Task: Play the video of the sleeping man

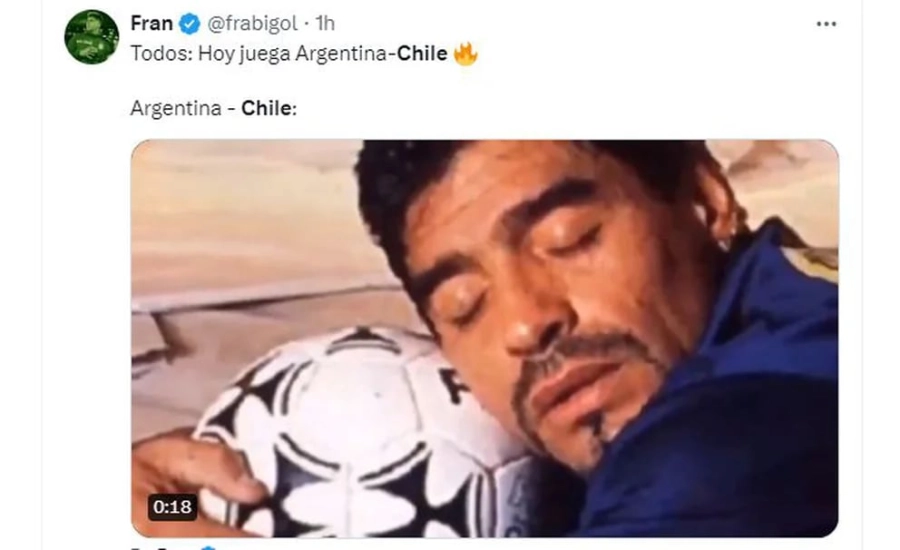Action: [x=485, y=339]
